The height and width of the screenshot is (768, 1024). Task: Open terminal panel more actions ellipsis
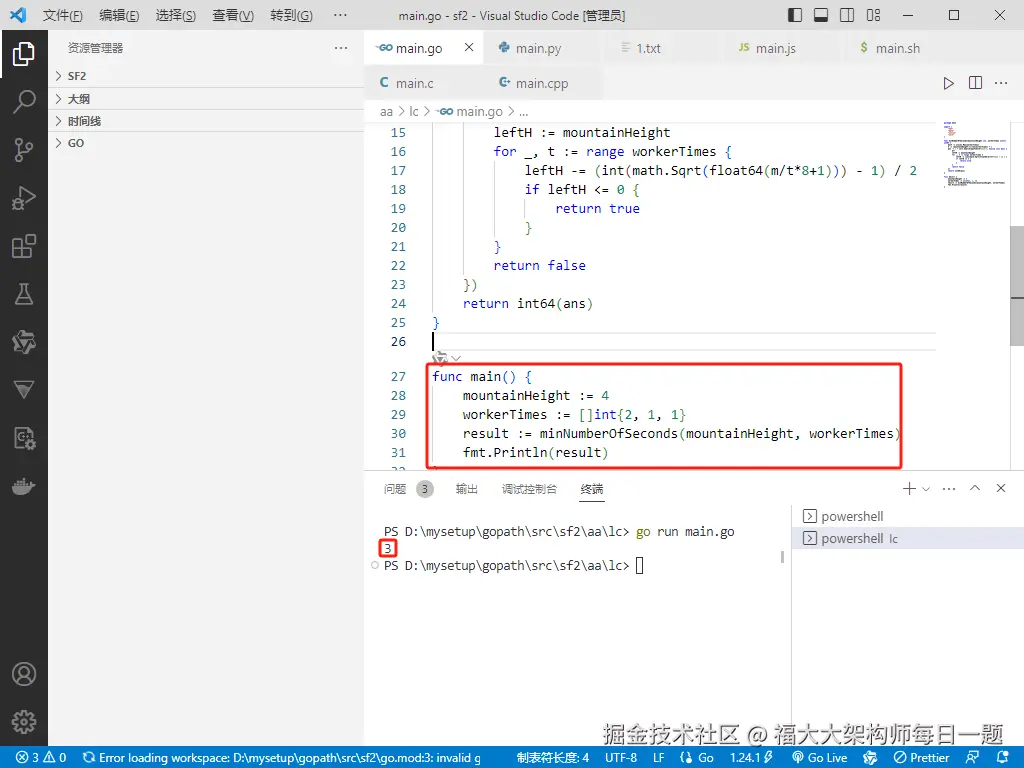click(x=949, y=488)
